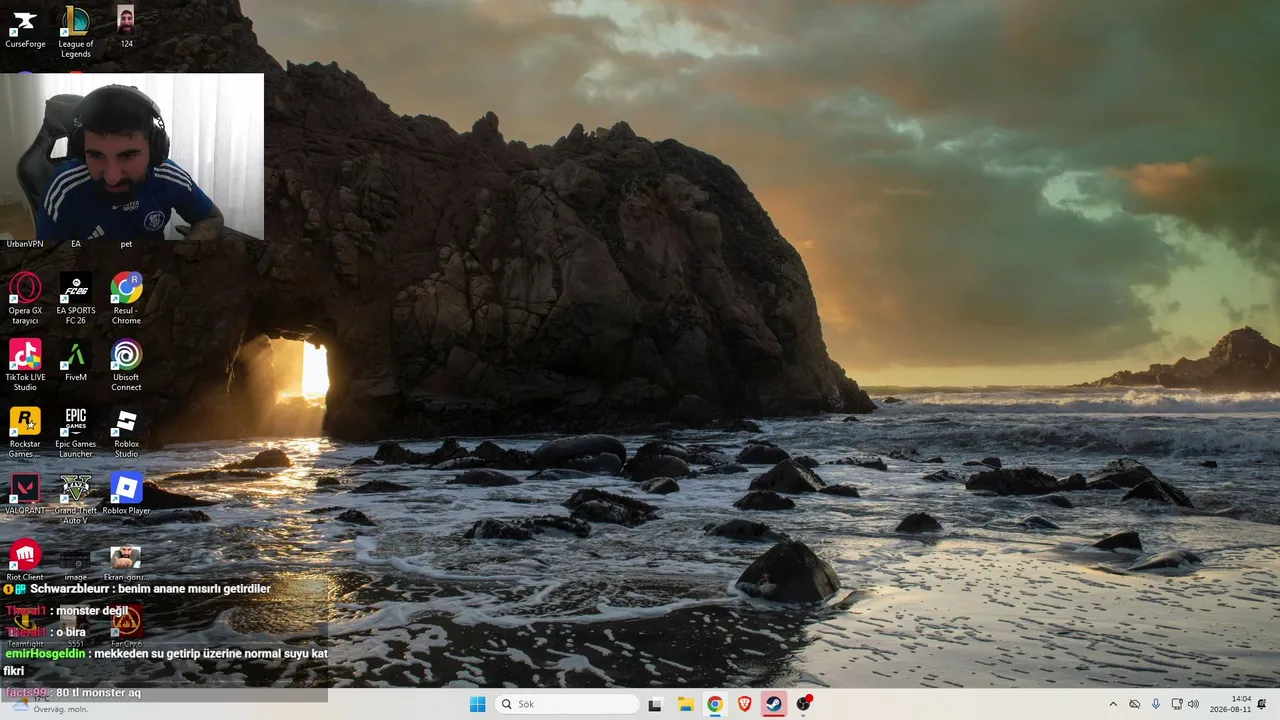Open the Ekran-goru... screenshot file

point(126,562)
